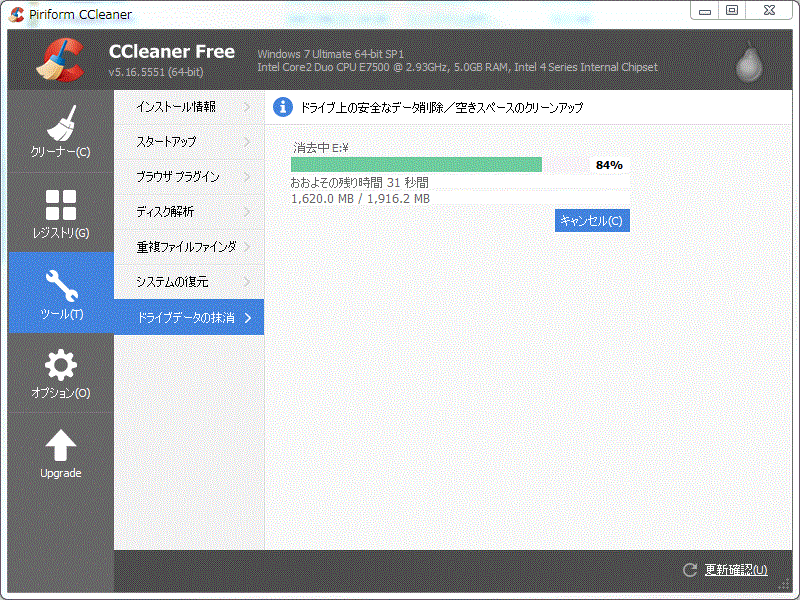This screenshot has width=800, height=600.
Task: Click the 1,620.0 MB / 1,916.2 MB text
Action: point(360,198)
